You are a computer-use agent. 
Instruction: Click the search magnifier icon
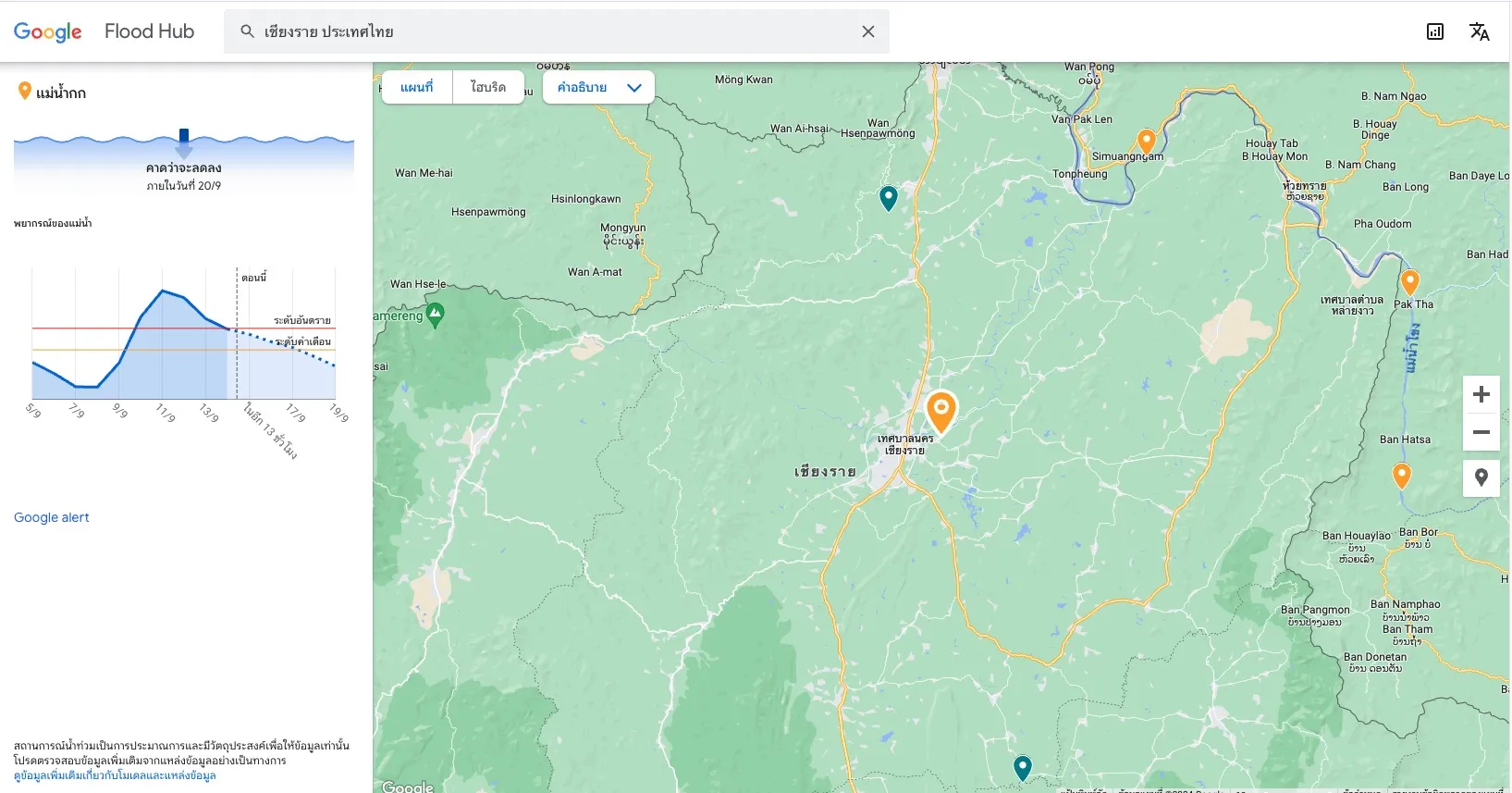click(247, 31)
